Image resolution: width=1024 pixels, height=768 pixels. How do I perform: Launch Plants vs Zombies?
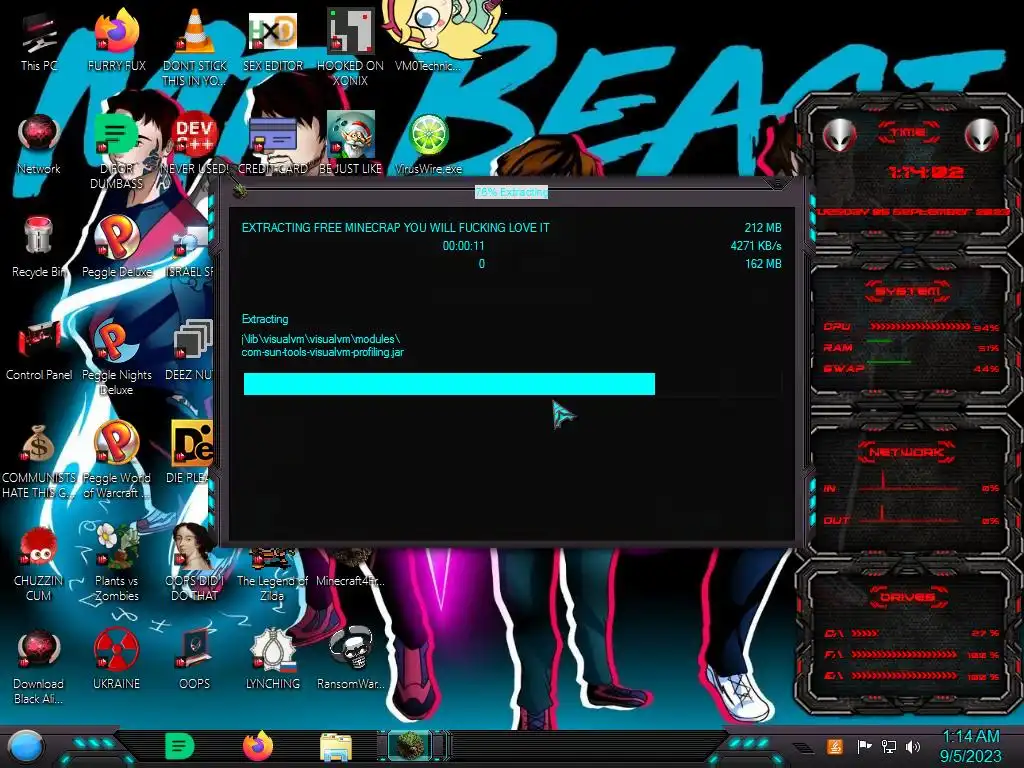tap(116, 563)
